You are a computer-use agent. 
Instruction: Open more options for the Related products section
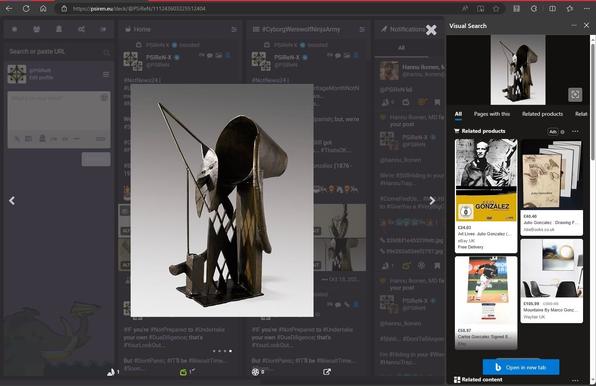tap(575, 131)
